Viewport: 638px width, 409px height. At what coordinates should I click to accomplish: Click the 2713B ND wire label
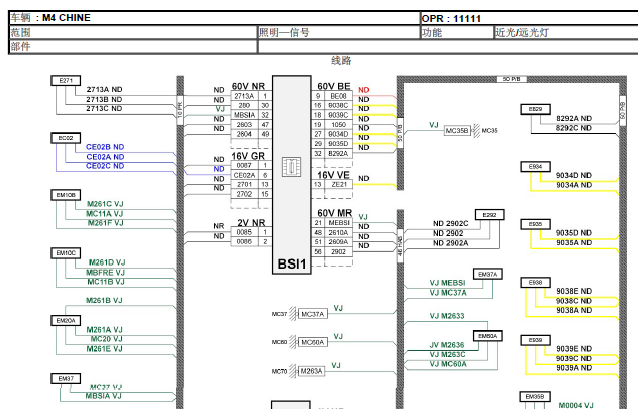(x=104, y=99)
